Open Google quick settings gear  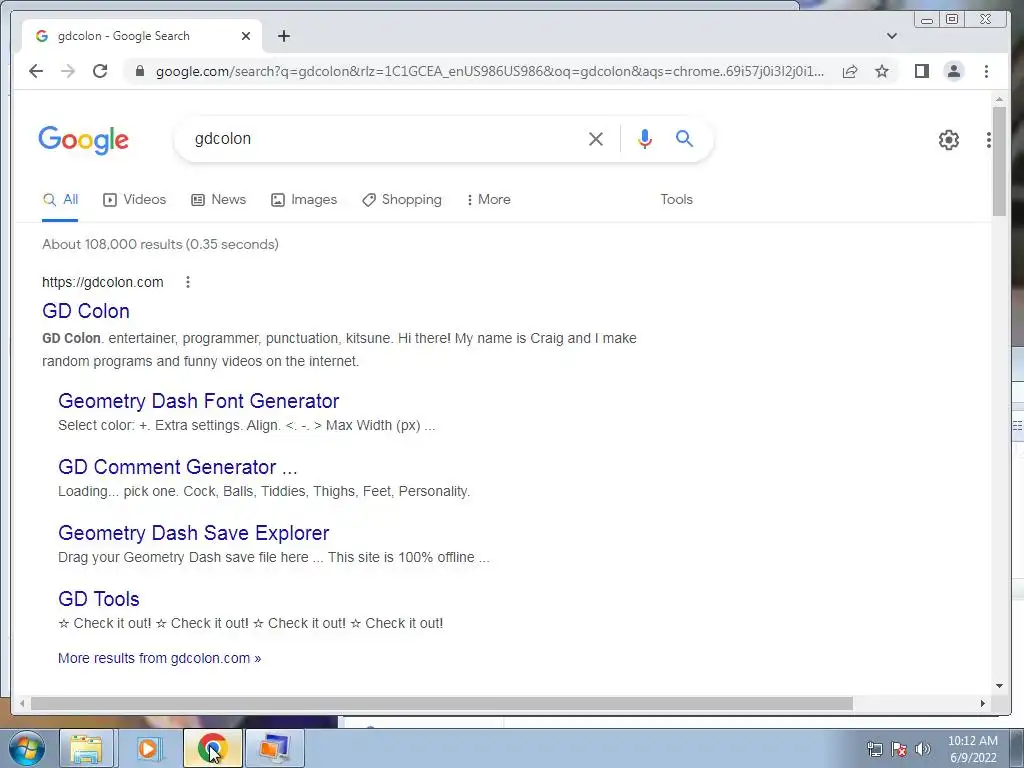[x=948, y=140]
